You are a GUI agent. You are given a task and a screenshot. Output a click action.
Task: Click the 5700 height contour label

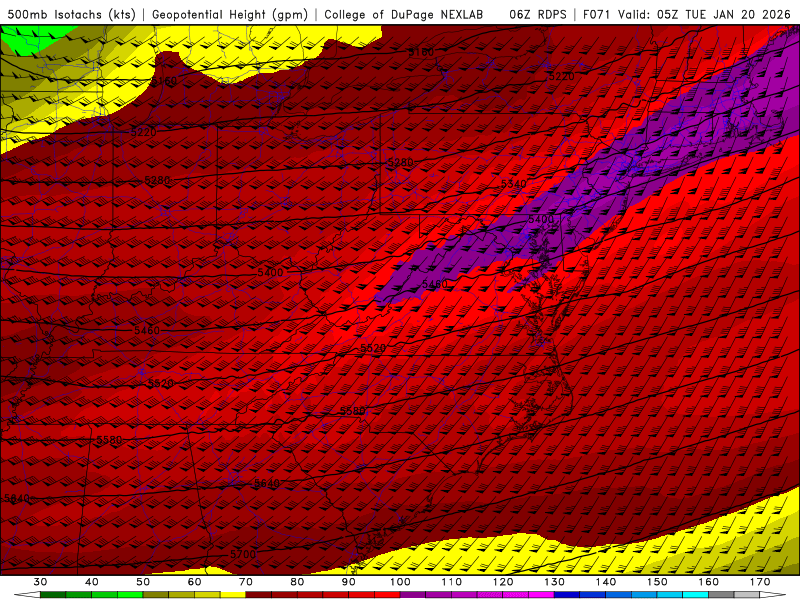point(243,554)
